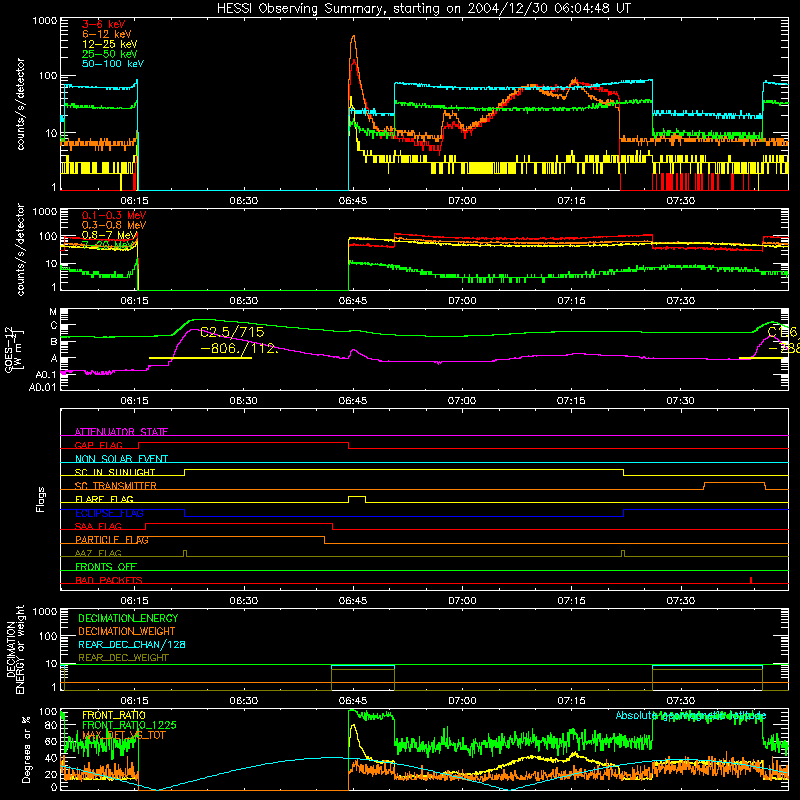Viewport: 800px width, 800px height.
Task: Click the -806./112. flare position annotation
Action: pos(239,349)
